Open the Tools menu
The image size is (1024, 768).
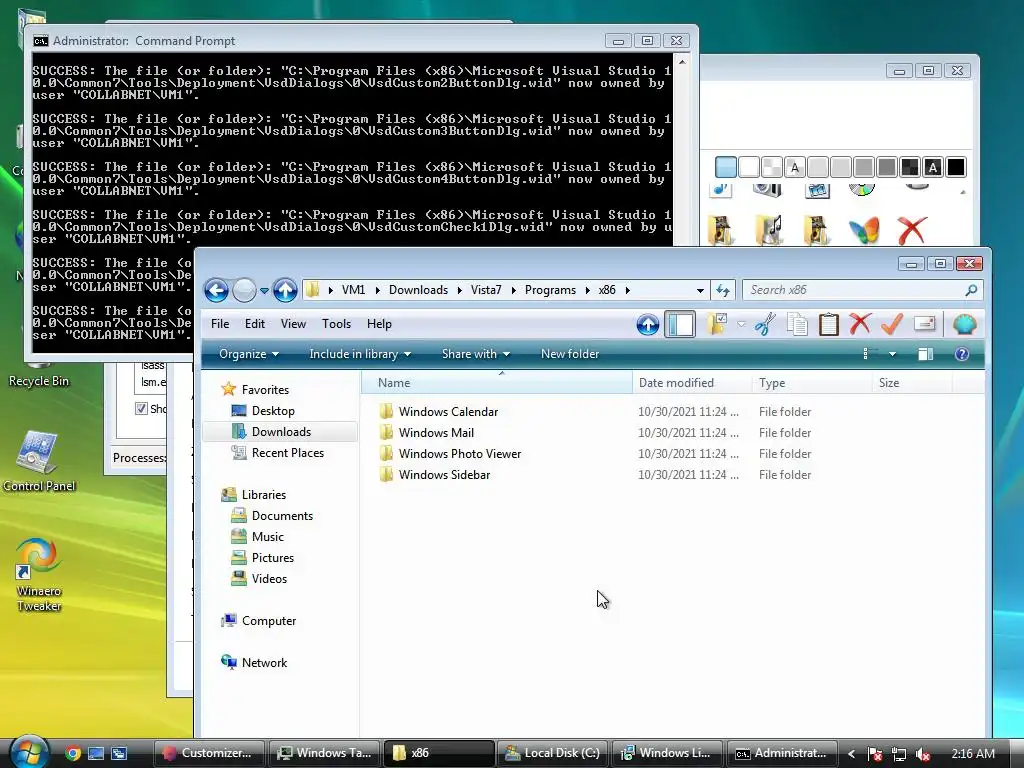(x=336, y=324)
